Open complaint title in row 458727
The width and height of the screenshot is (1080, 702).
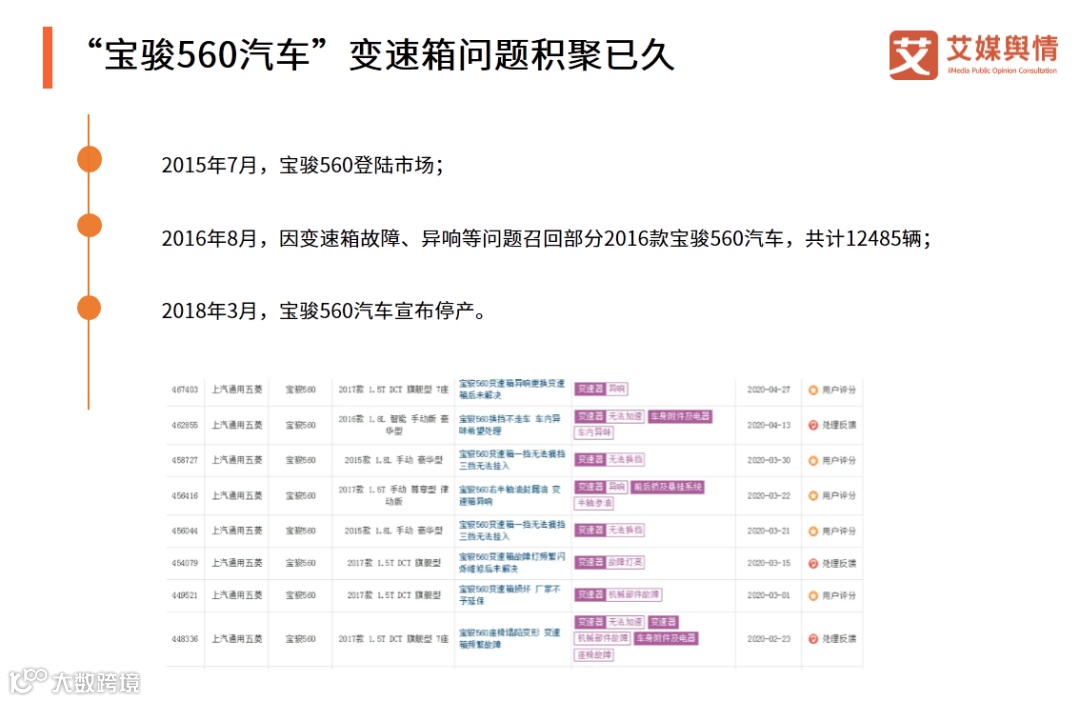[x=512, y=460]
